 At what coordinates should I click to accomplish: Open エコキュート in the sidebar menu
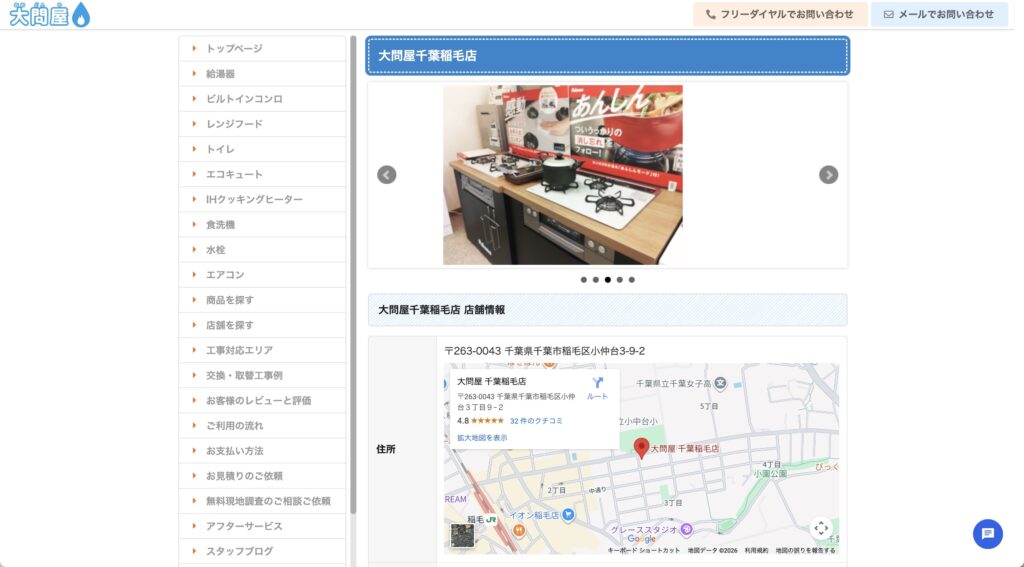coord(234,174)
